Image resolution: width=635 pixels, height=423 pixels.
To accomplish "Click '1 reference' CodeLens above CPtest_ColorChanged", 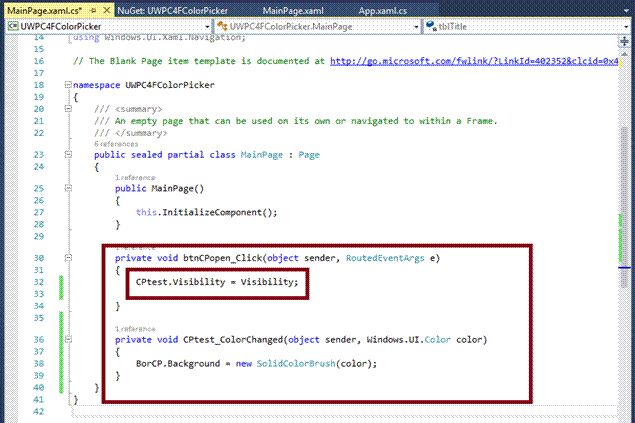I will click(x=135, y=329).
